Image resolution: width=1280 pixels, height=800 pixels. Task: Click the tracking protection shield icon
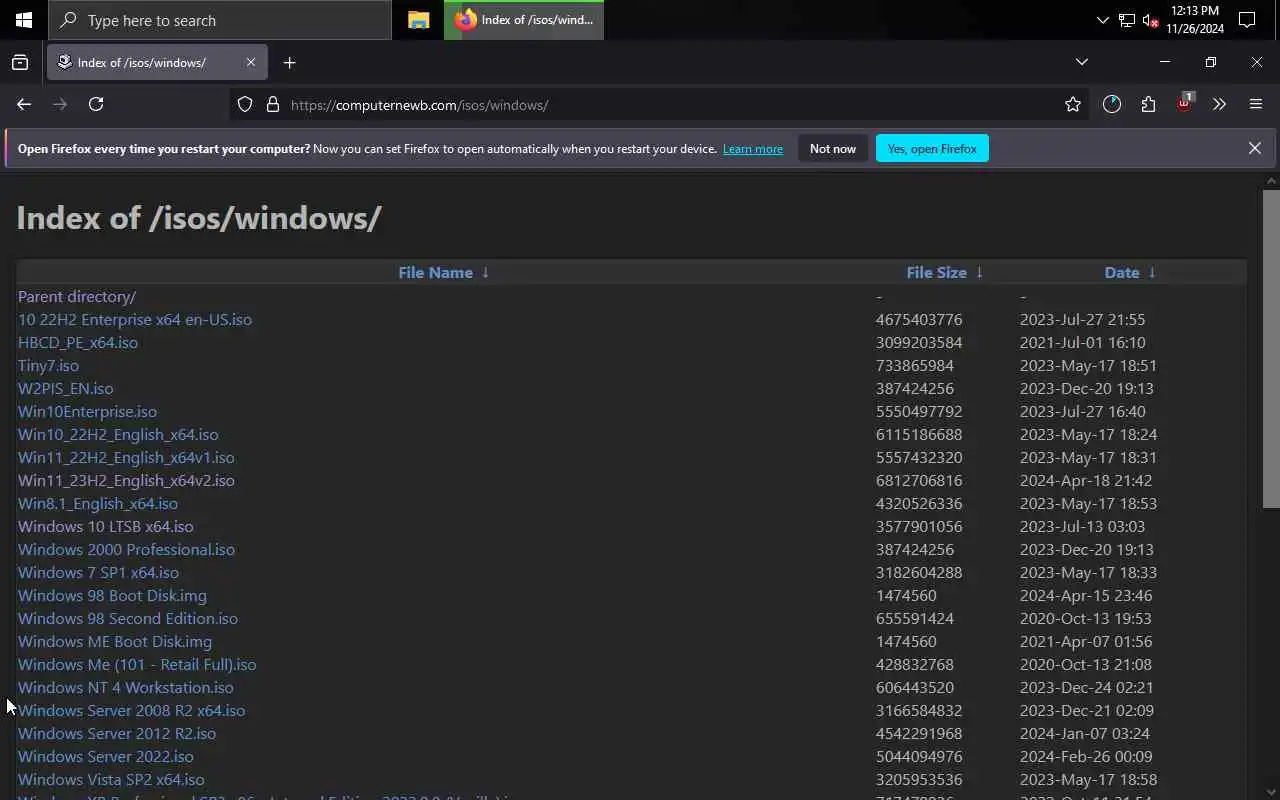click(245, 104)
